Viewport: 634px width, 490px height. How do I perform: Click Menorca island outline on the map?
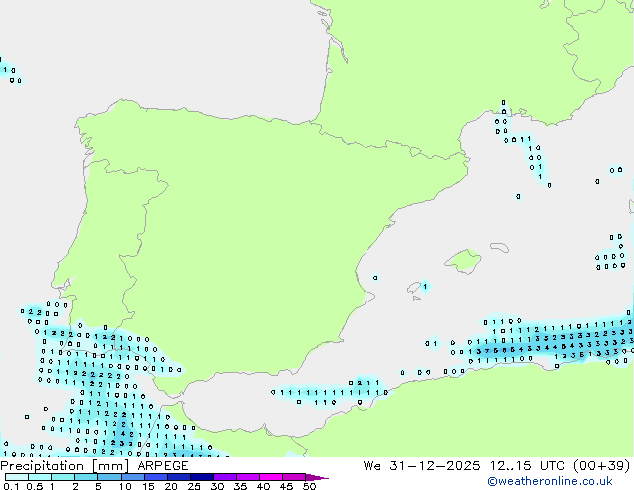point(500,247)
